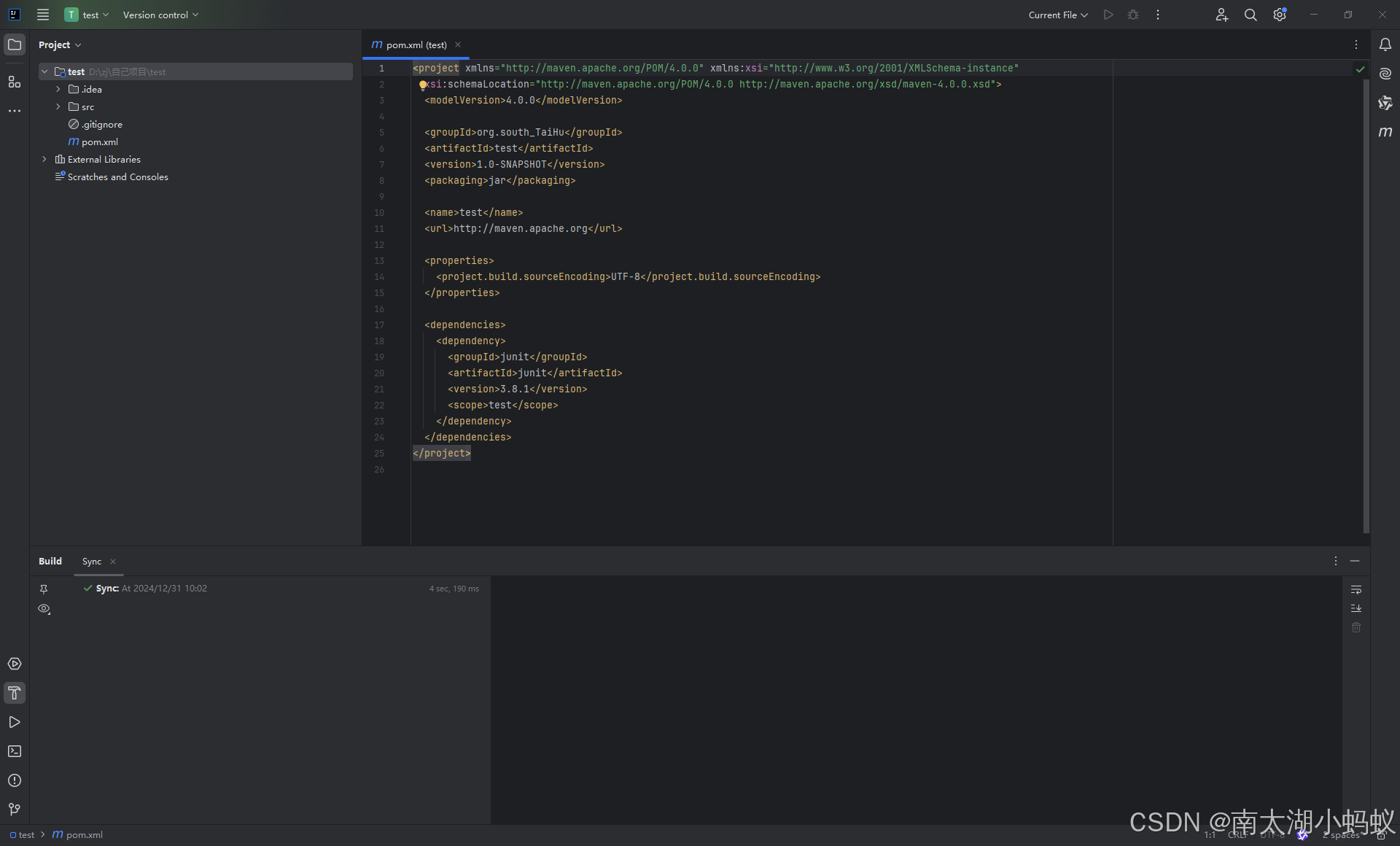Viewport: 1400px width, 846px height.
Task: Switch to the Sync tab
Action: tap(92, 562)
